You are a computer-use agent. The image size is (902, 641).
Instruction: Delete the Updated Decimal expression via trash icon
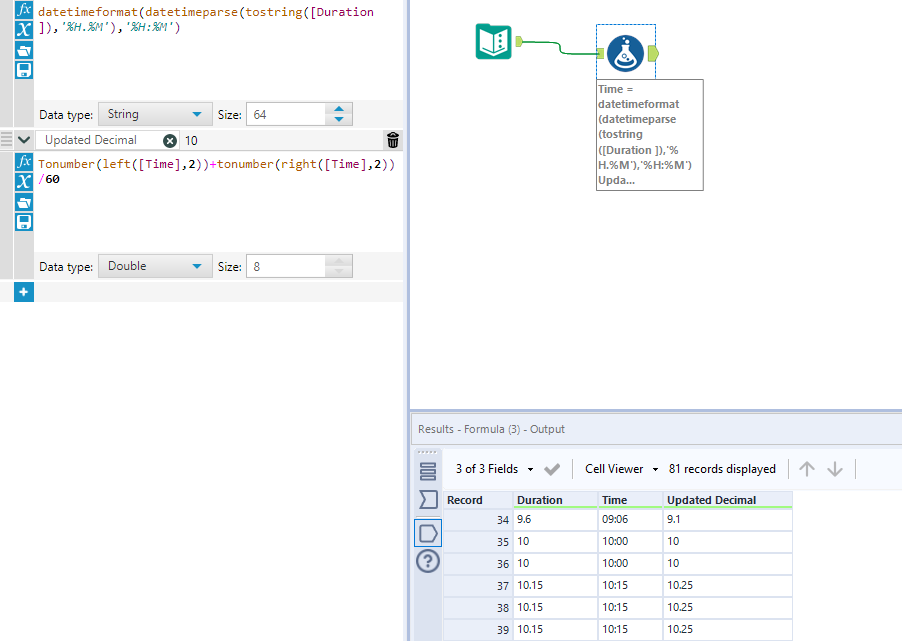(392, 140)
